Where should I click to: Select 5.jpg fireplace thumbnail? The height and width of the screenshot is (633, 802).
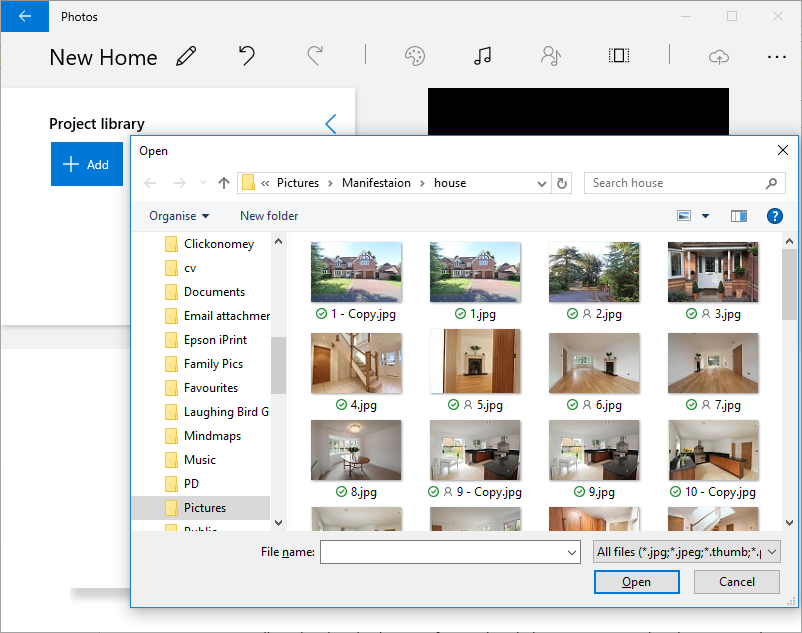(475, 361)
